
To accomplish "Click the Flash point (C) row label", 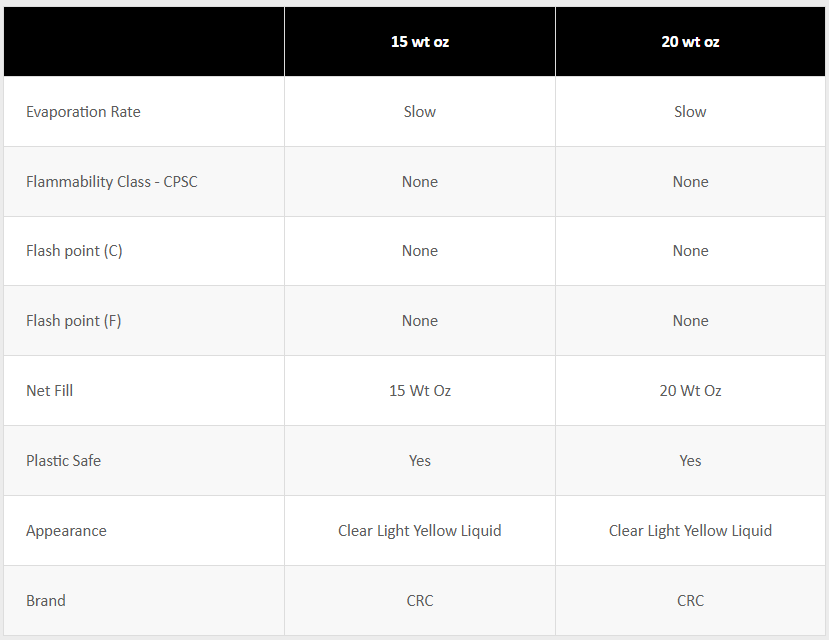I will click(x=74, y=251).
